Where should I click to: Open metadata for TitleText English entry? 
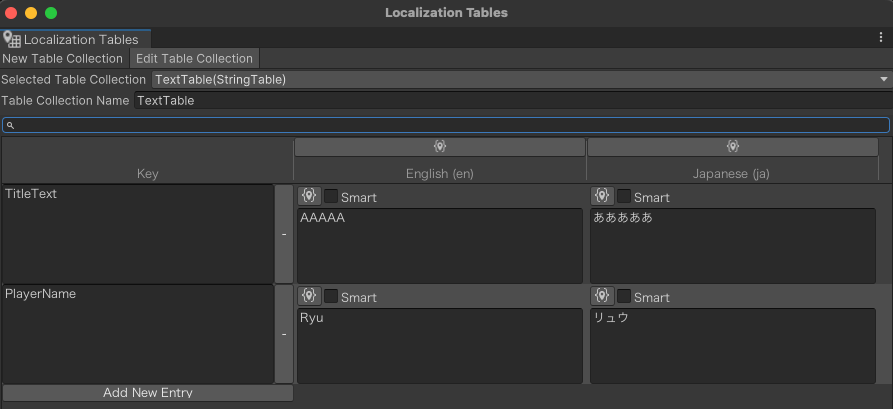(x=309, y=197)
